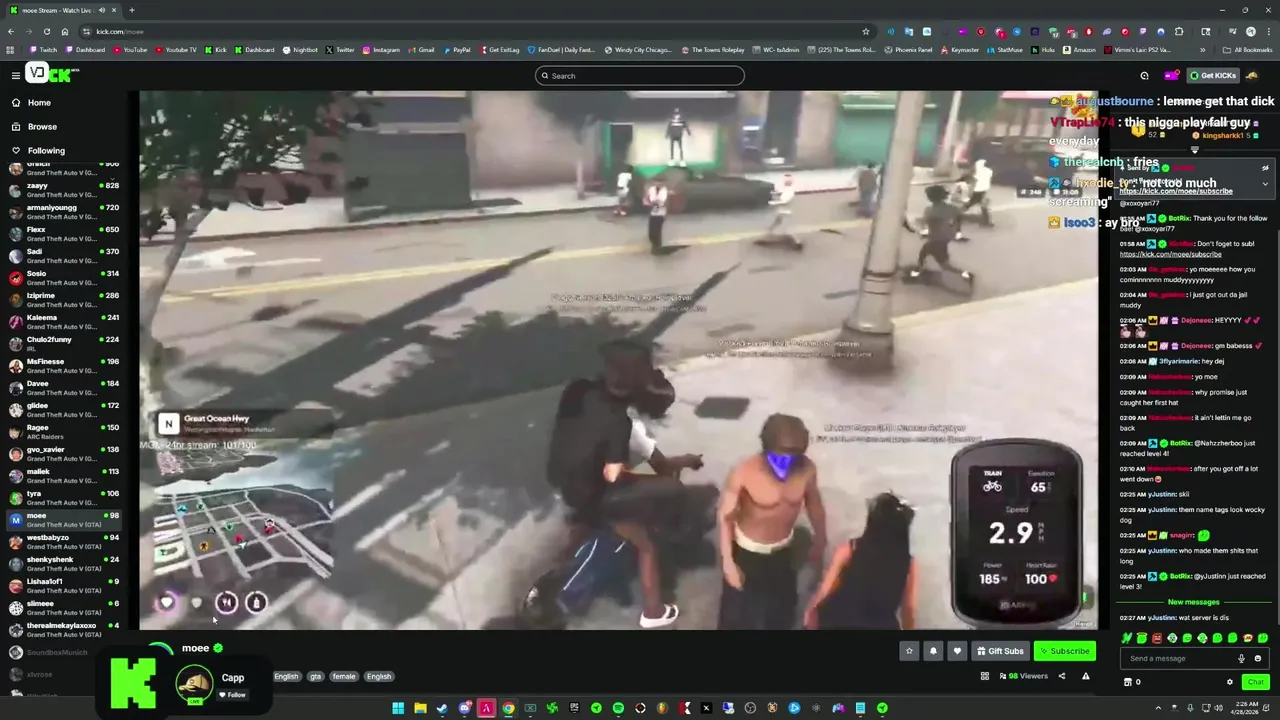Click the microphone icon in chat input
This screenshot has width=1280, height=720.
pos(1241,658)
